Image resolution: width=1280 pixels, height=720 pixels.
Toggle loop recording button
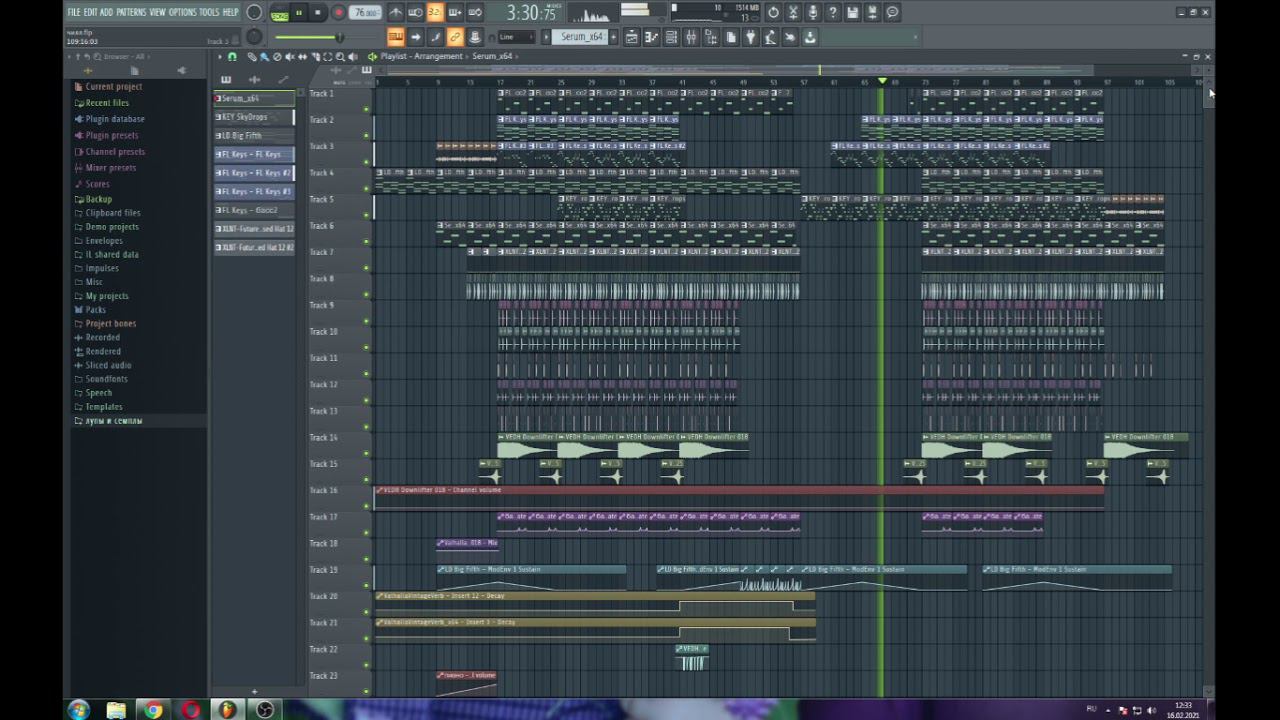point(475,12)
